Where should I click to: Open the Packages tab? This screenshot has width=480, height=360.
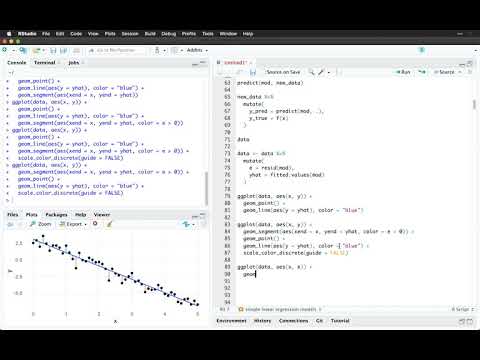click(56, 214)
